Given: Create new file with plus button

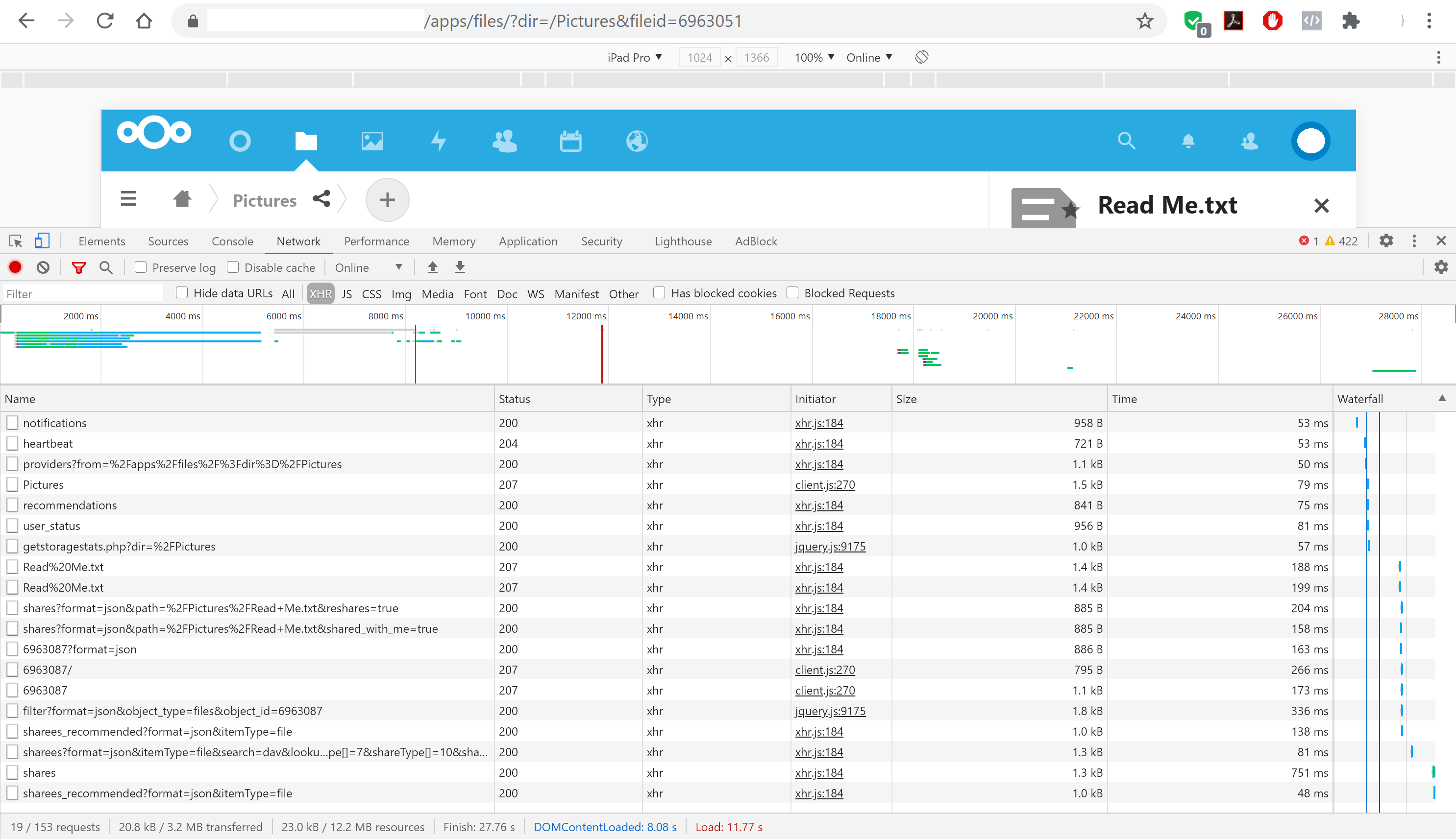Looking at the screenshot, I should [x=387, y=199].
